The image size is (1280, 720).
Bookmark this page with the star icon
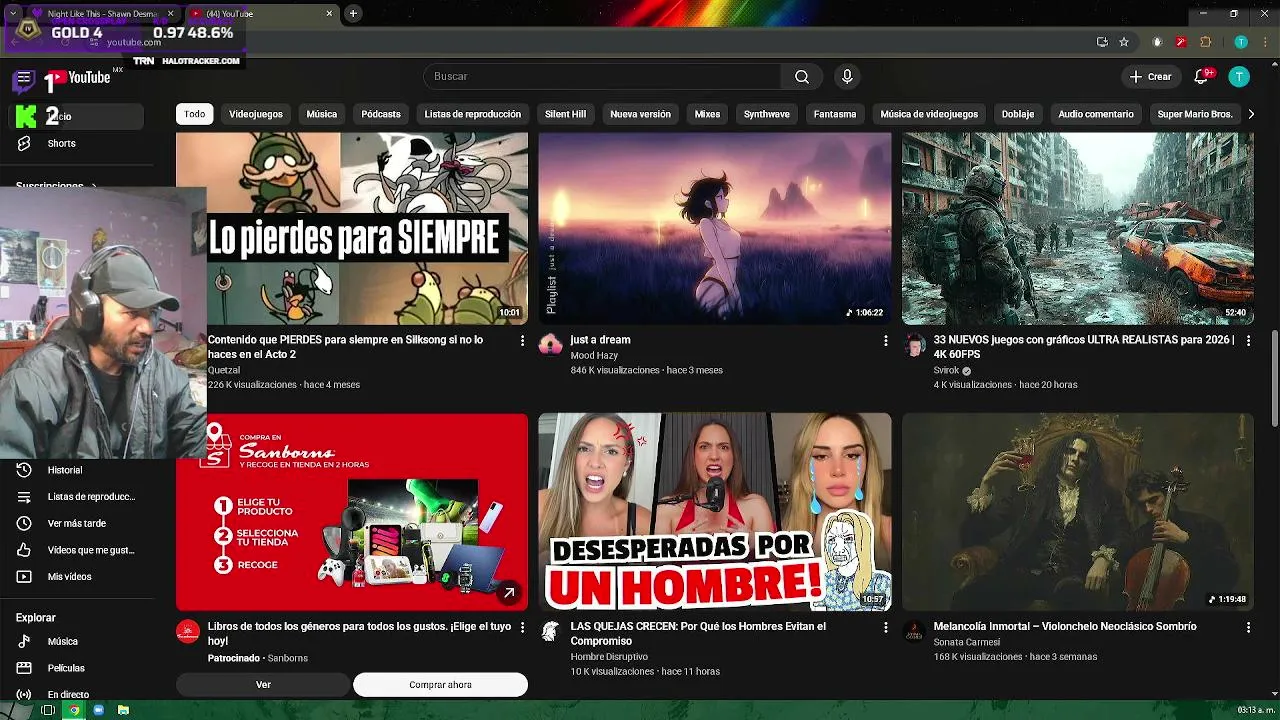pos(1124,42)
